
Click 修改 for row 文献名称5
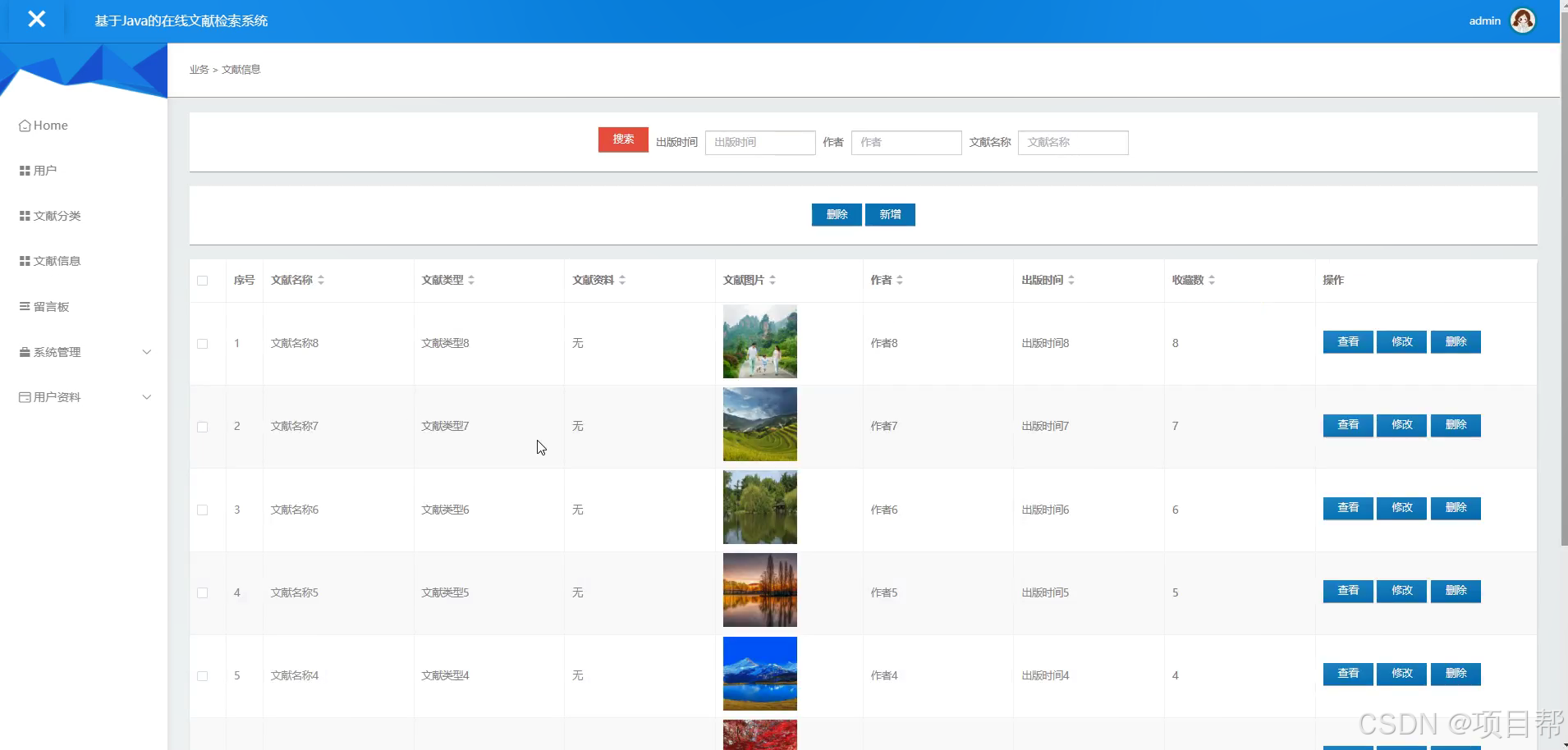tap(1401, 590)
